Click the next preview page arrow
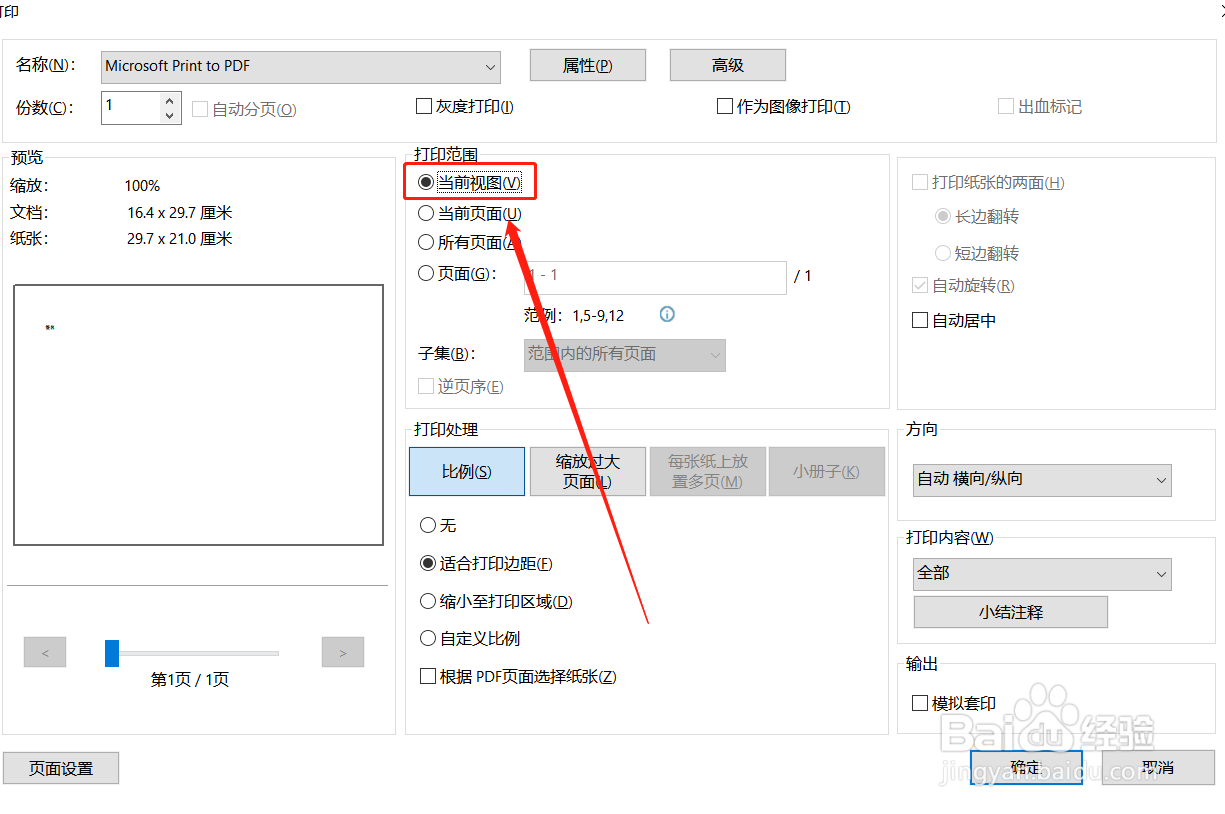The height and width of the screenshot is (814, 1225). point(342,651)
